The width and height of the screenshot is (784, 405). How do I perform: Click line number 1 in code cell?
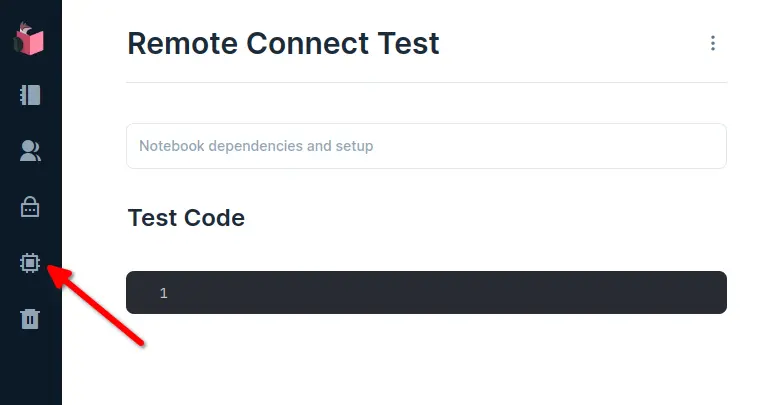point(164,293)
